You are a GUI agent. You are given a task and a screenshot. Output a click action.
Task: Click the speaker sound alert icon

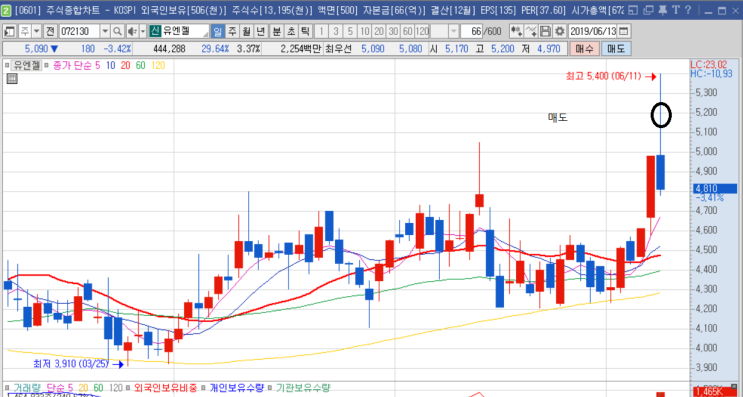point(132,31)
